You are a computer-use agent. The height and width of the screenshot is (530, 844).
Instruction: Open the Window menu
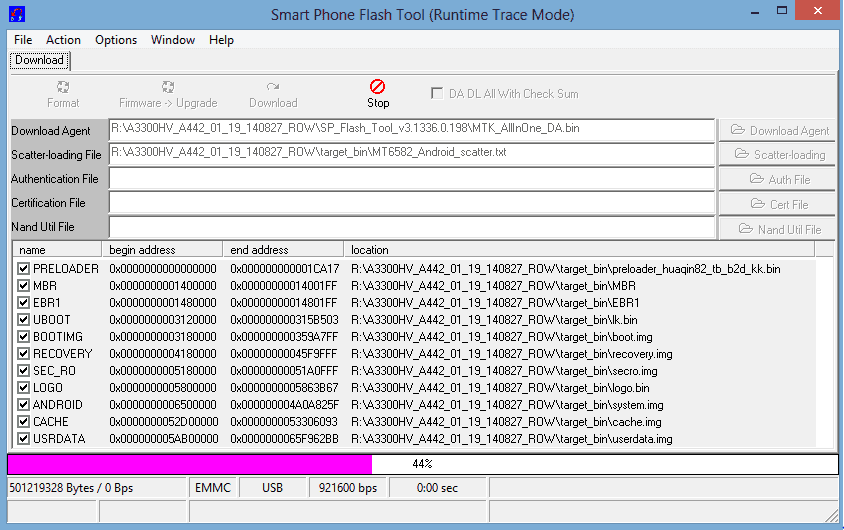tap(173, 40)
